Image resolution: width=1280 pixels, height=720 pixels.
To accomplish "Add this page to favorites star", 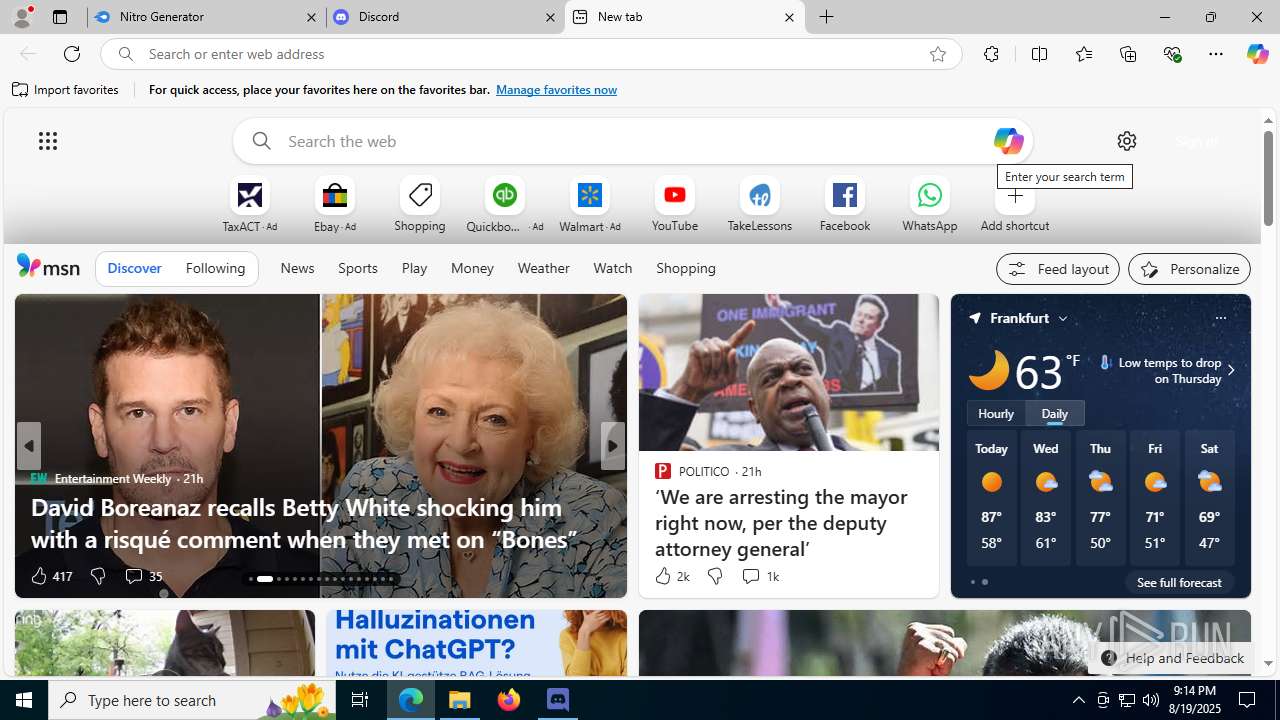I will [938, 54].
